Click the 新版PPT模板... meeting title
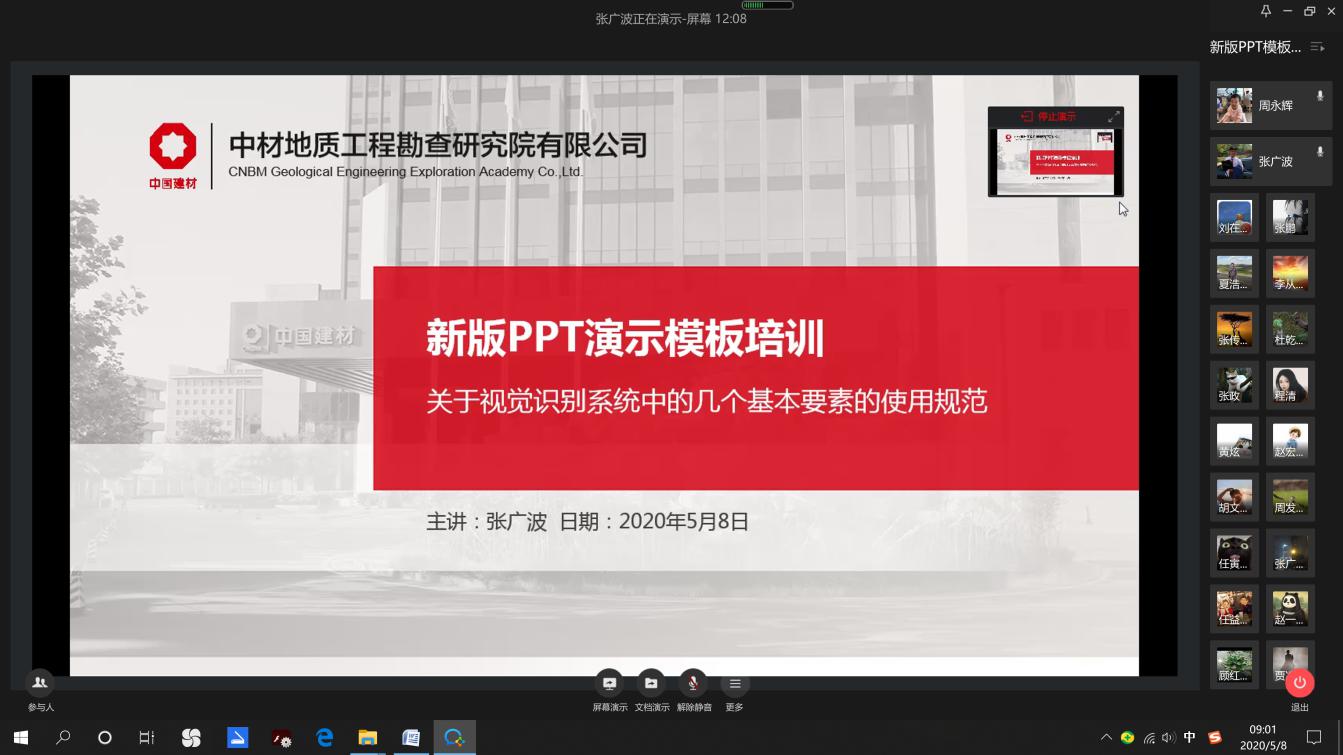This screenshot has height=755, width=1343. [x=1255, y=47]
